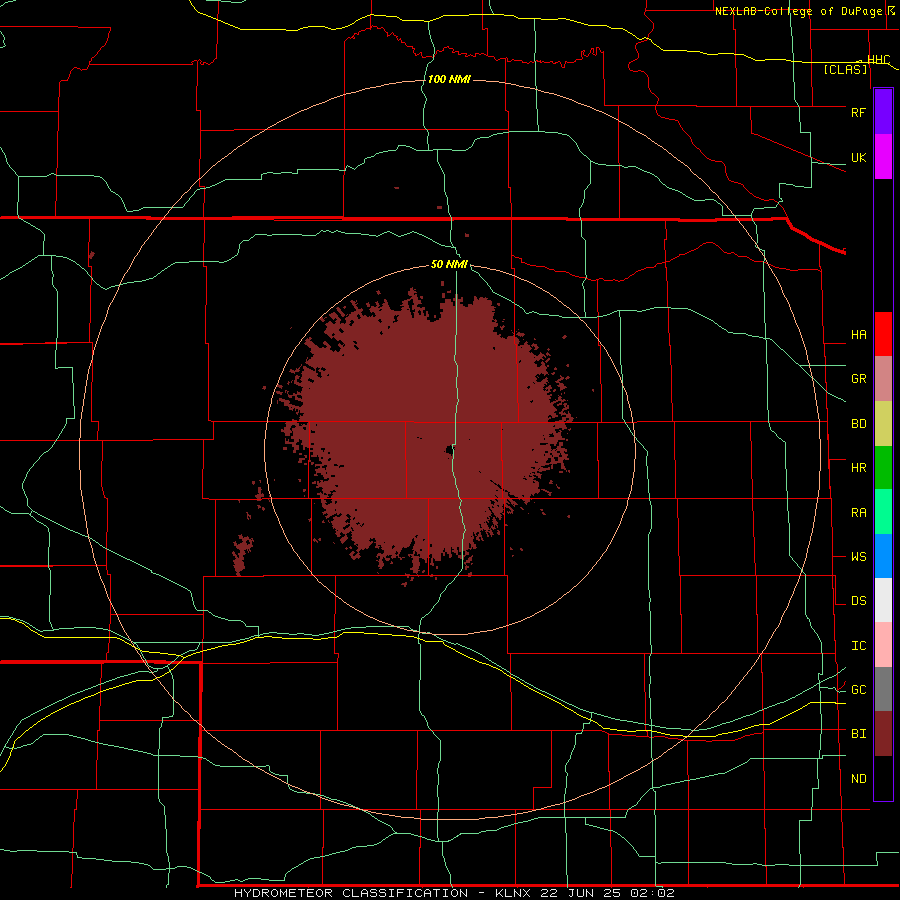
Task: Select the blue WS wet snow swatch
Action: (883, 556)
